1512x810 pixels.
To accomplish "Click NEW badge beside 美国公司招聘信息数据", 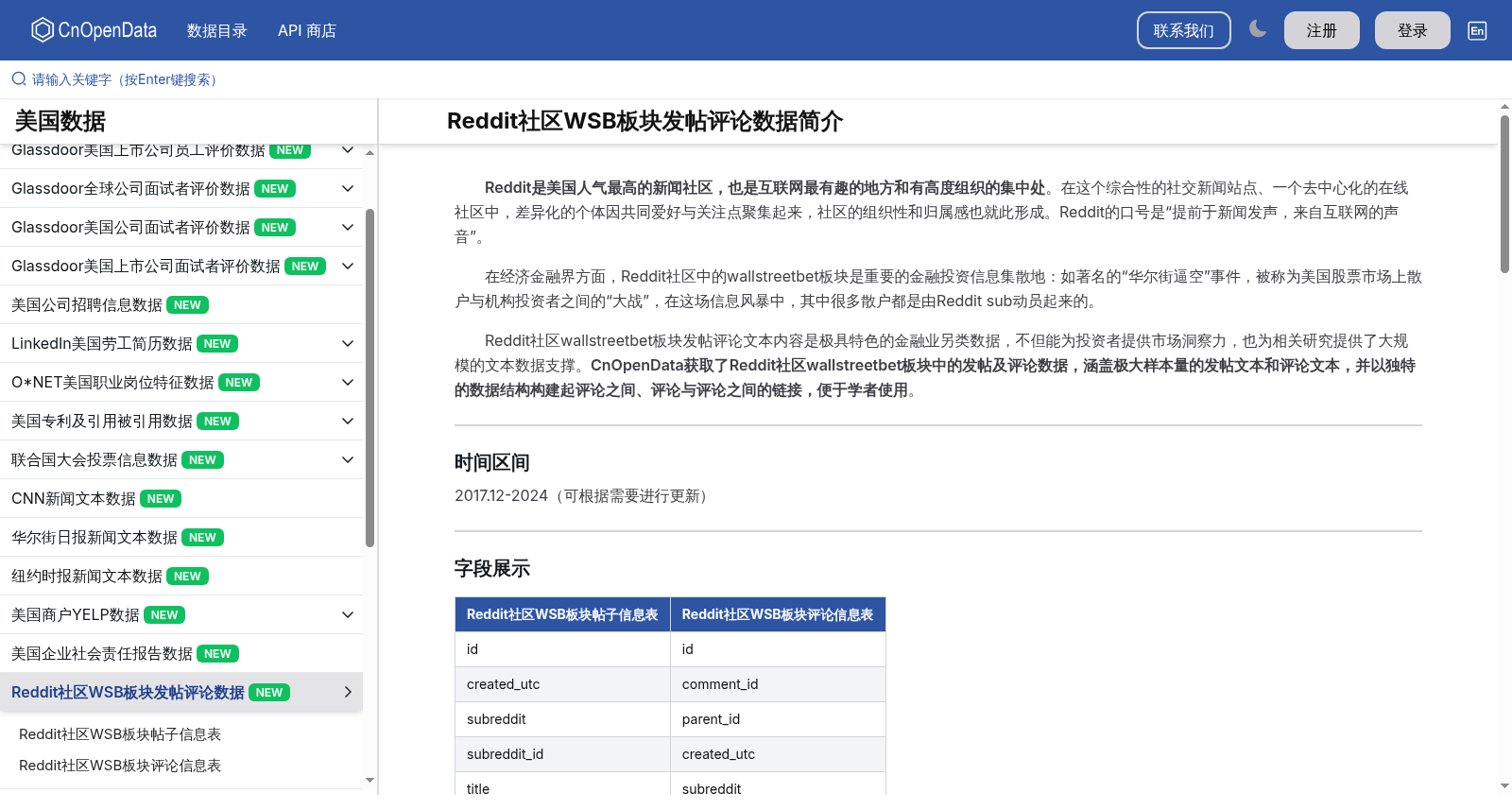I will click(x=187, y=304).
